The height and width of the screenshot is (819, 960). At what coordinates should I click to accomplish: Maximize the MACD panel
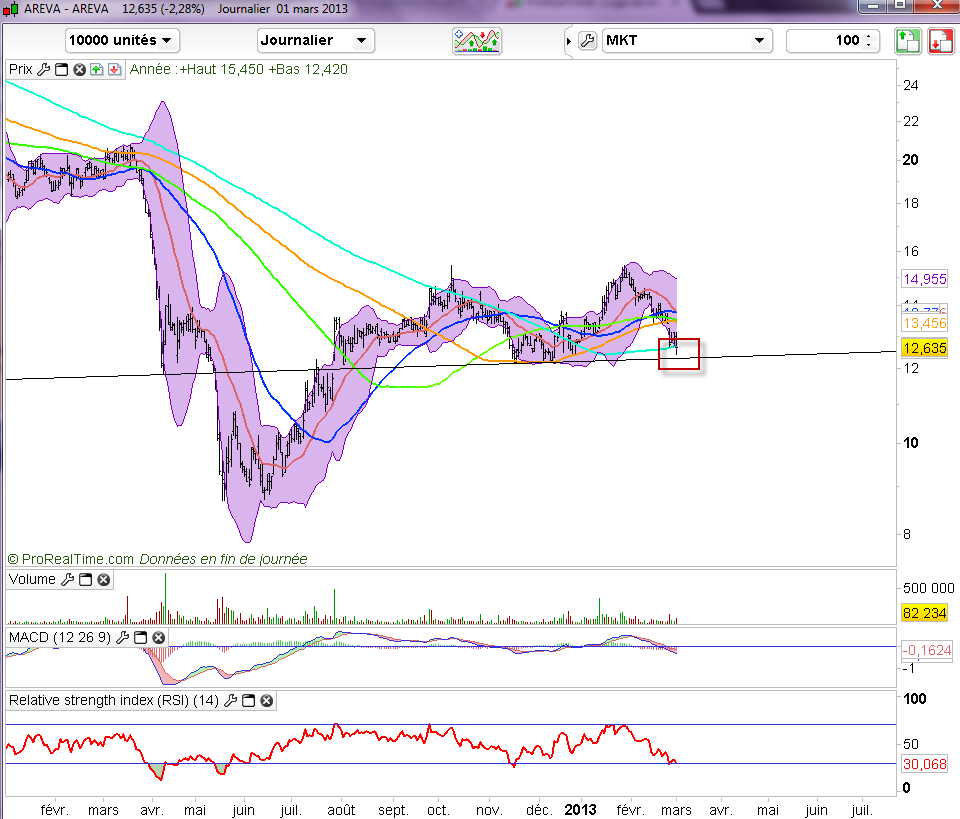coord(139,637)
